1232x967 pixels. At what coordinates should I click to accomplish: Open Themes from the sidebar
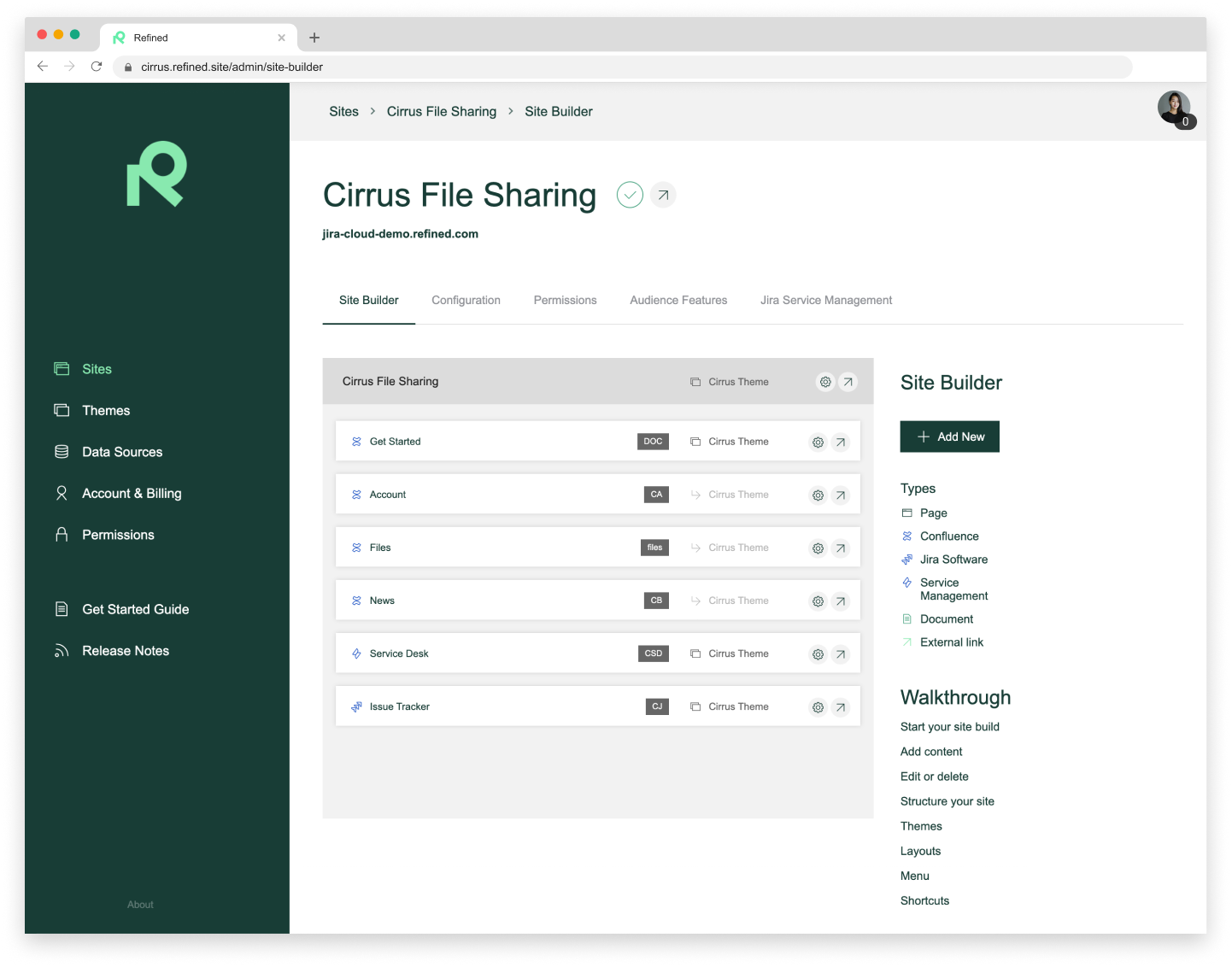[105, 410]
